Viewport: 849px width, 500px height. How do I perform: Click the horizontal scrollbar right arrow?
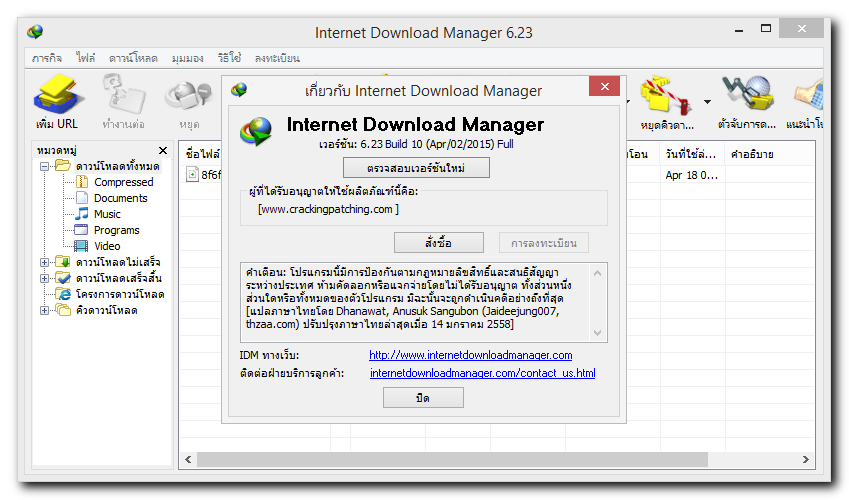click(x=805, y=459)
